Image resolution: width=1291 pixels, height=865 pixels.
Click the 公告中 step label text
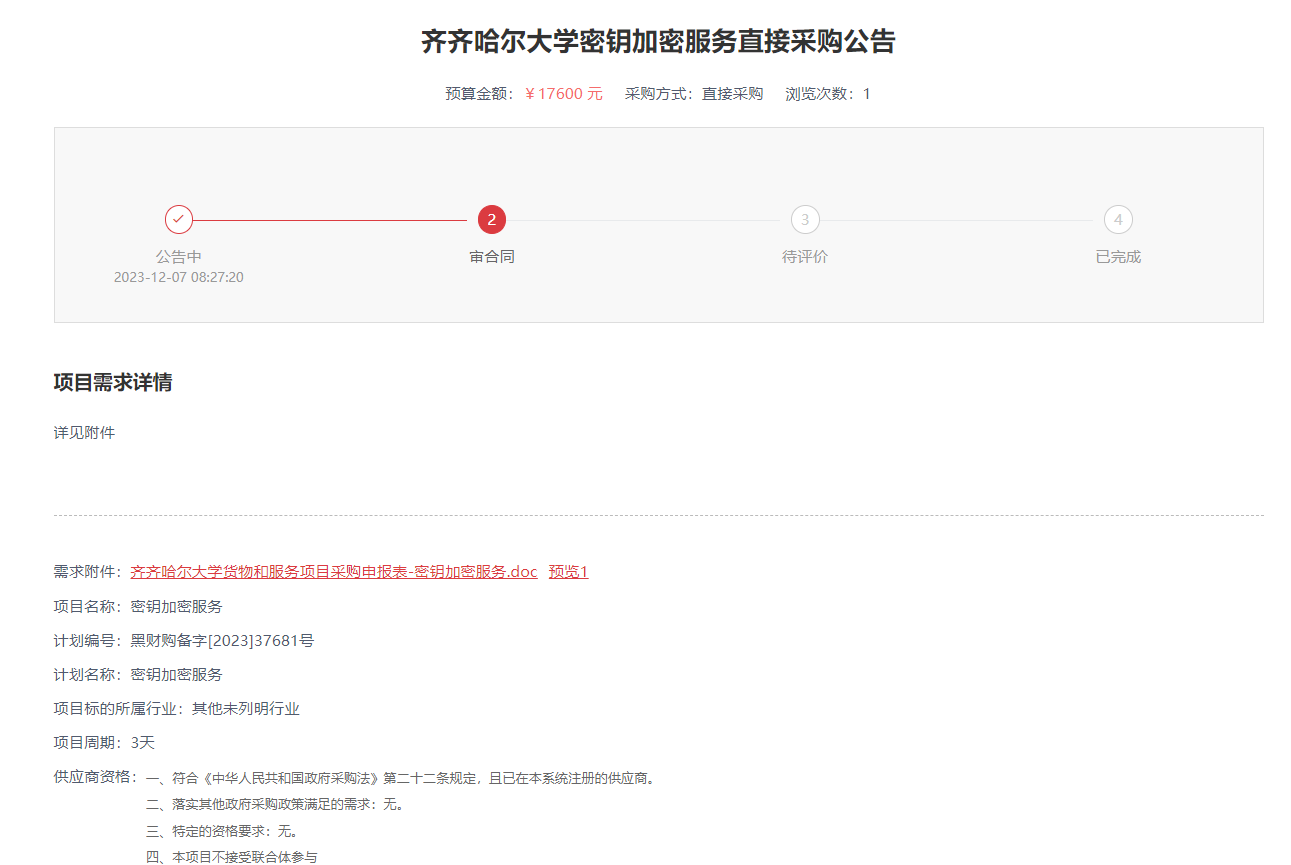(x=179, y=255)
